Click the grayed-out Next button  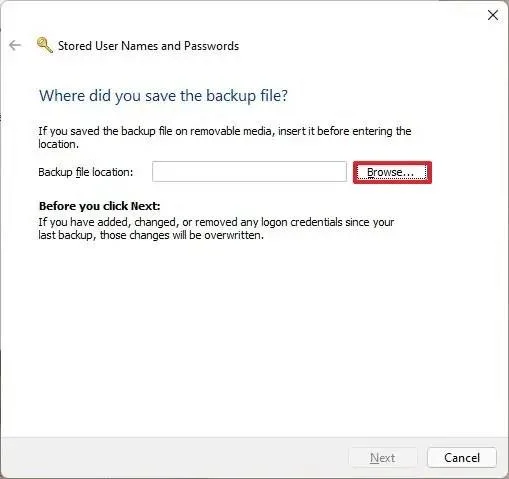coord(383,458)
